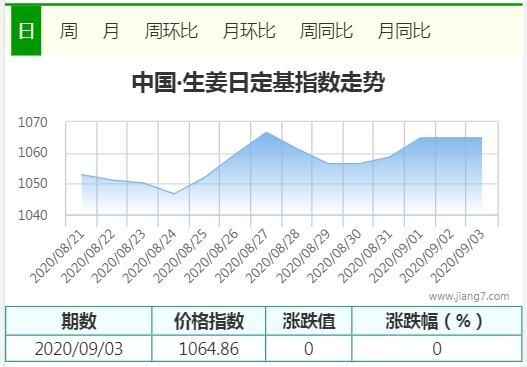Click the 2020/09/03 x-axis date label
The image size is (527, 367).
point(458,256)
